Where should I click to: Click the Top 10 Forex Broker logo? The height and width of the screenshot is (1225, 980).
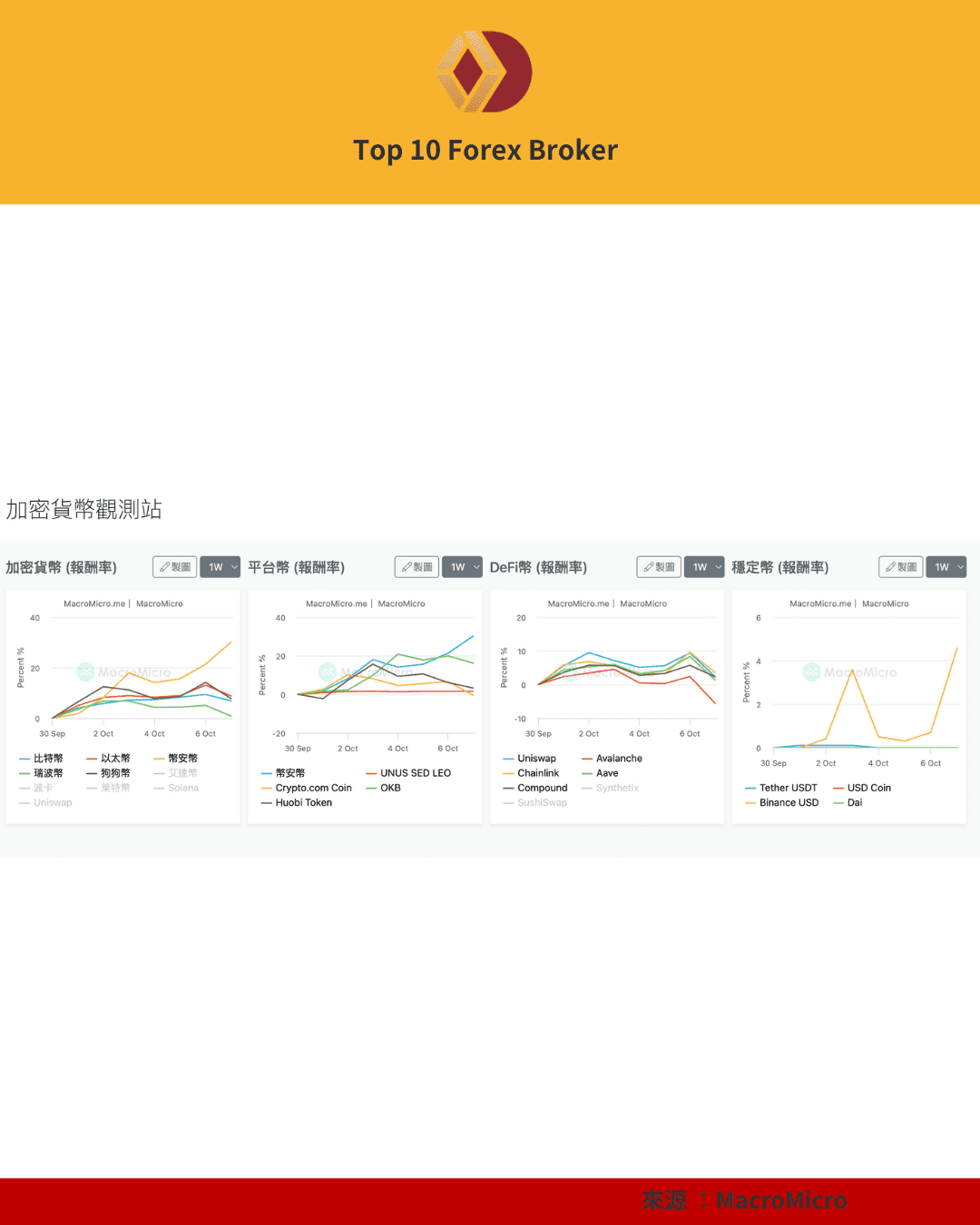coord(485,72)
